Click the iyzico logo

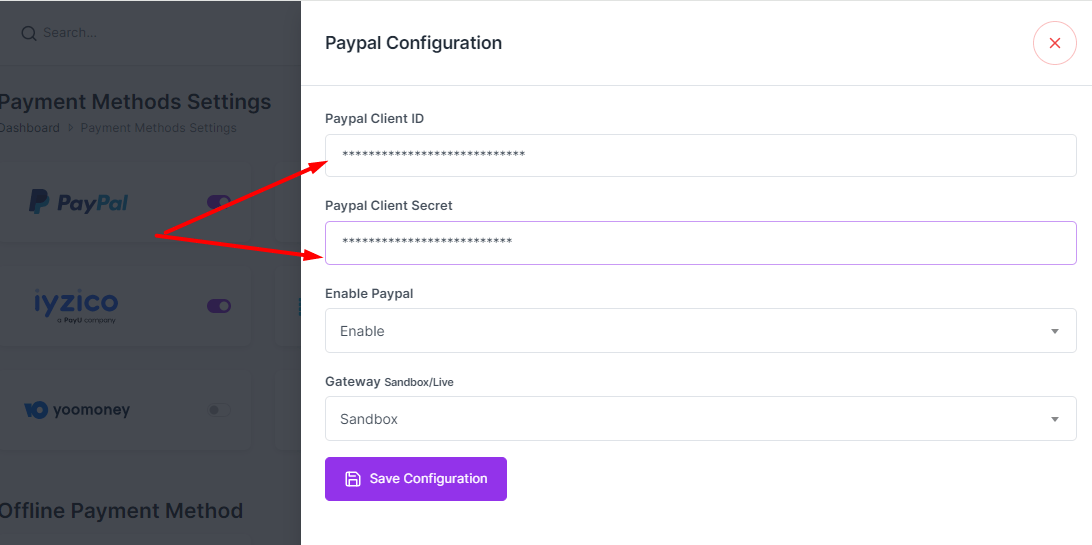[76, 306]
